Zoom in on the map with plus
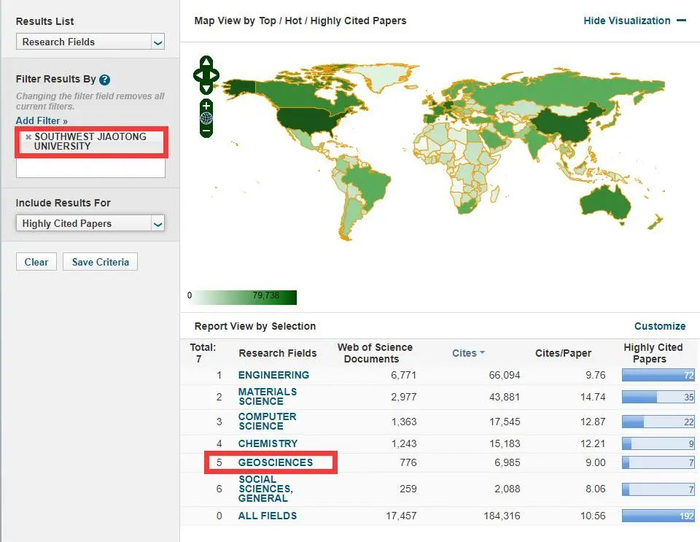The height and width of the screenshot is (542, 700). point(206,106)
